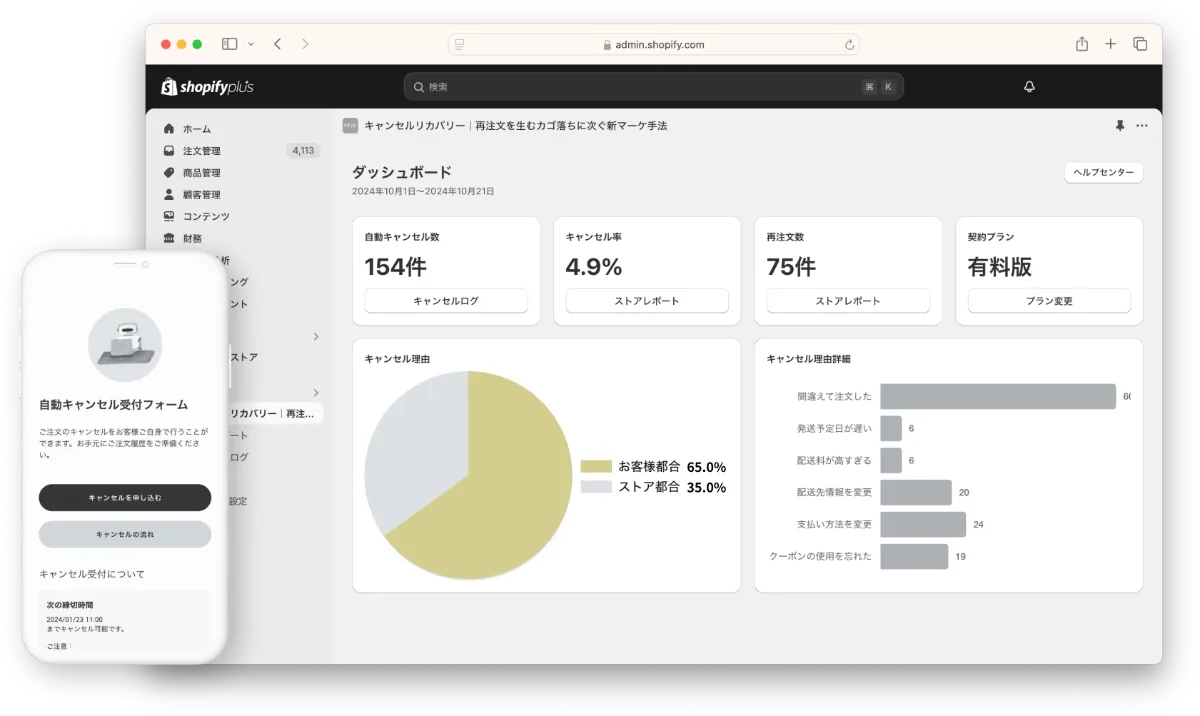Show the tab overview icon
This screenshot has width=1200, height=716.
(x=1140, y=44)
